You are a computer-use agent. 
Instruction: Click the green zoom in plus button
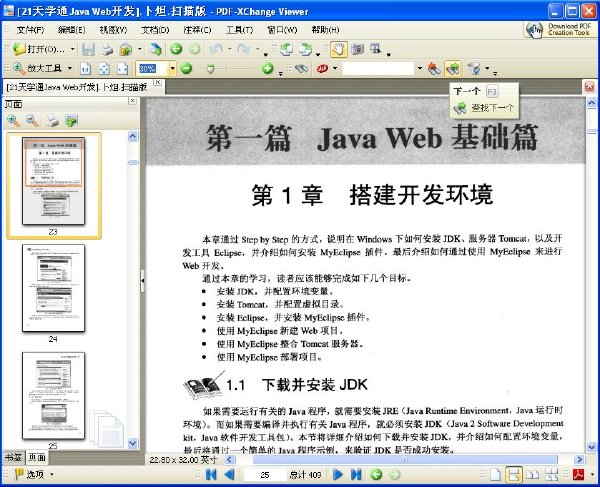[x=267, y=68]
